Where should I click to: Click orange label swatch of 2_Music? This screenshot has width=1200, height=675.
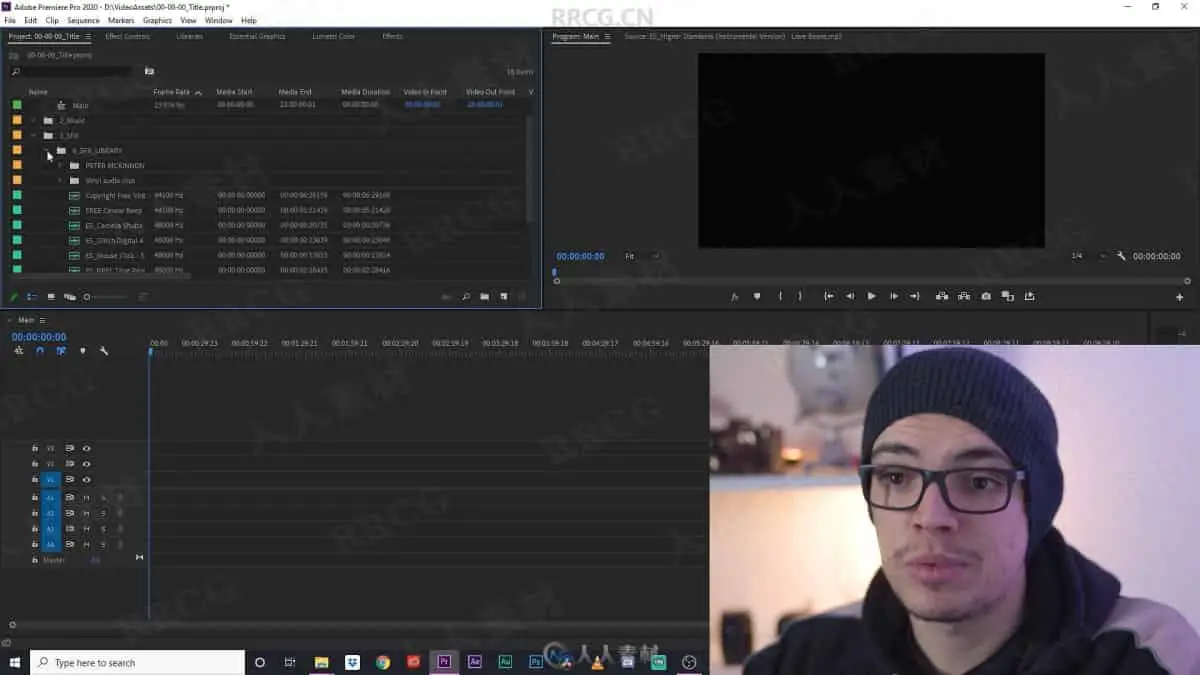(17, 120)
